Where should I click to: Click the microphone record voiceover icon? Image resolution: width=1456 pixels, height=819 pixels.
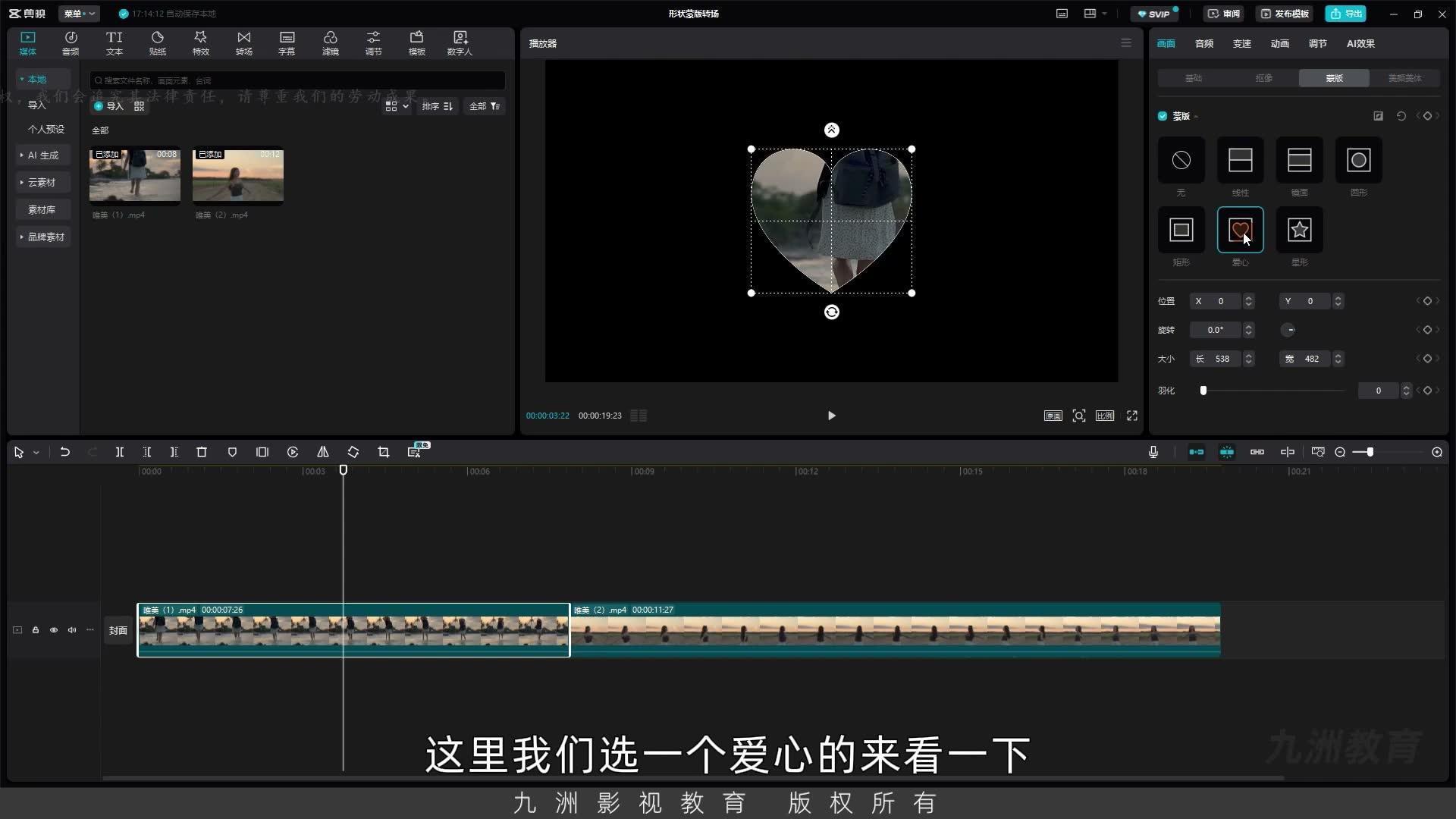1153,452
